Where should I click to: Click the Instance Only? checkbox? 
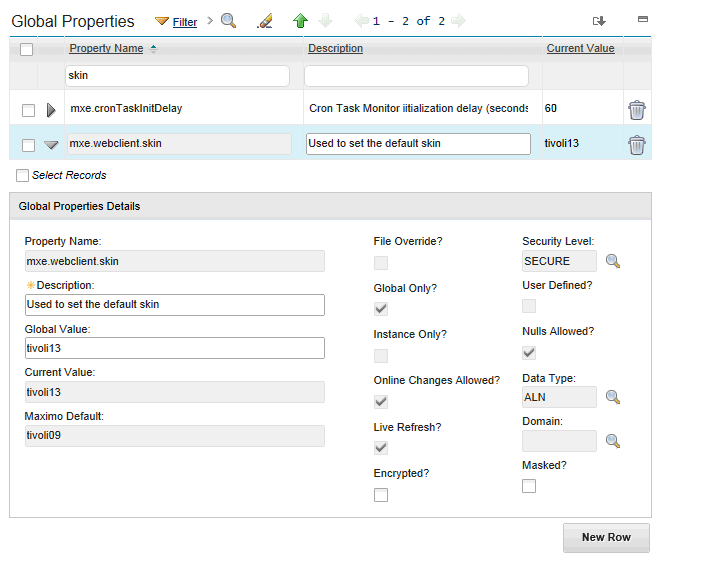(x=381, y=356)
